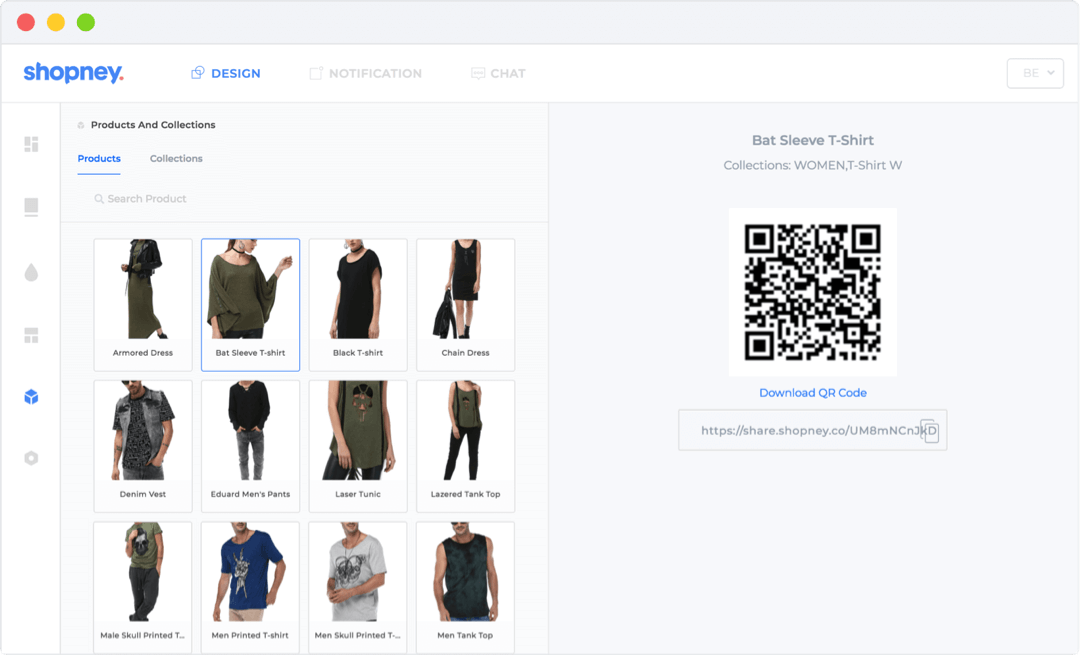Click the share.shopney.co URL field
1080x655 pixels.
pyautogui.click(x=813, y=430)
